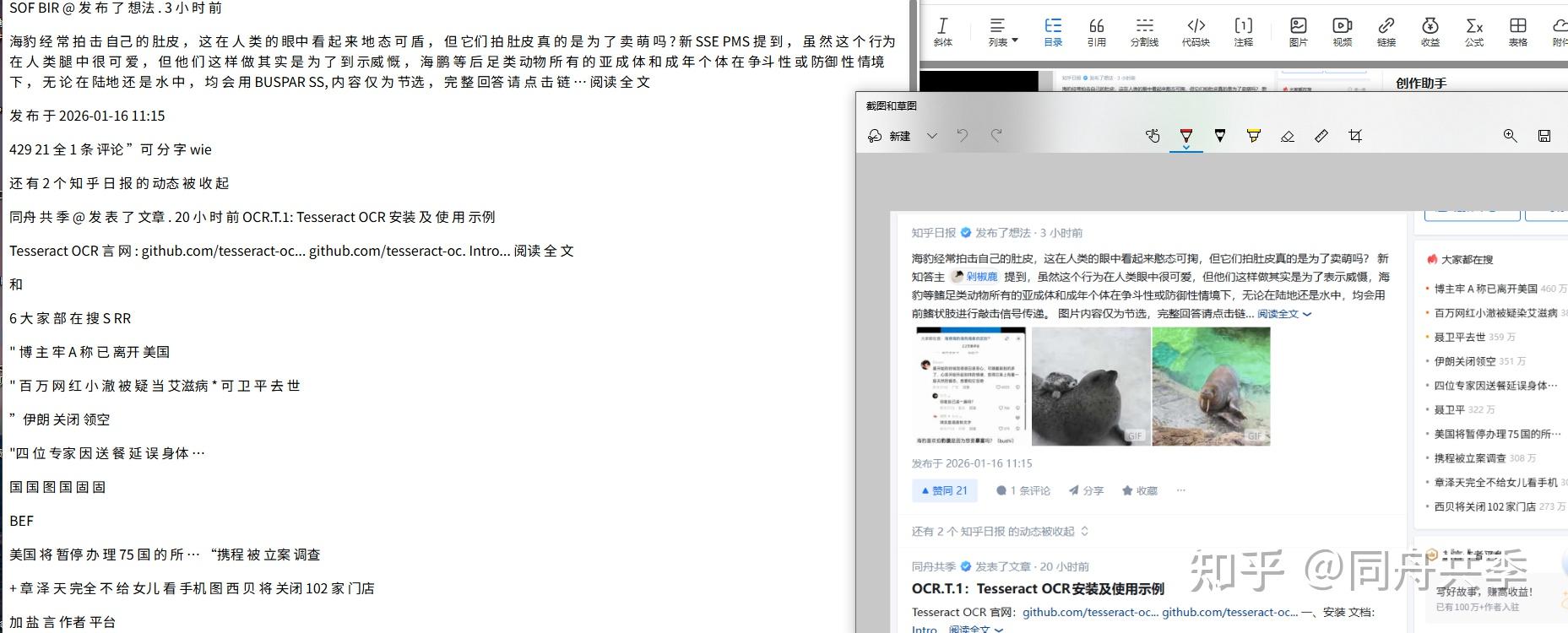
Task: Open article title OCR.T.1: Tesseract OCR安装及使用示例 in snip
Action: click(1038, 588)
